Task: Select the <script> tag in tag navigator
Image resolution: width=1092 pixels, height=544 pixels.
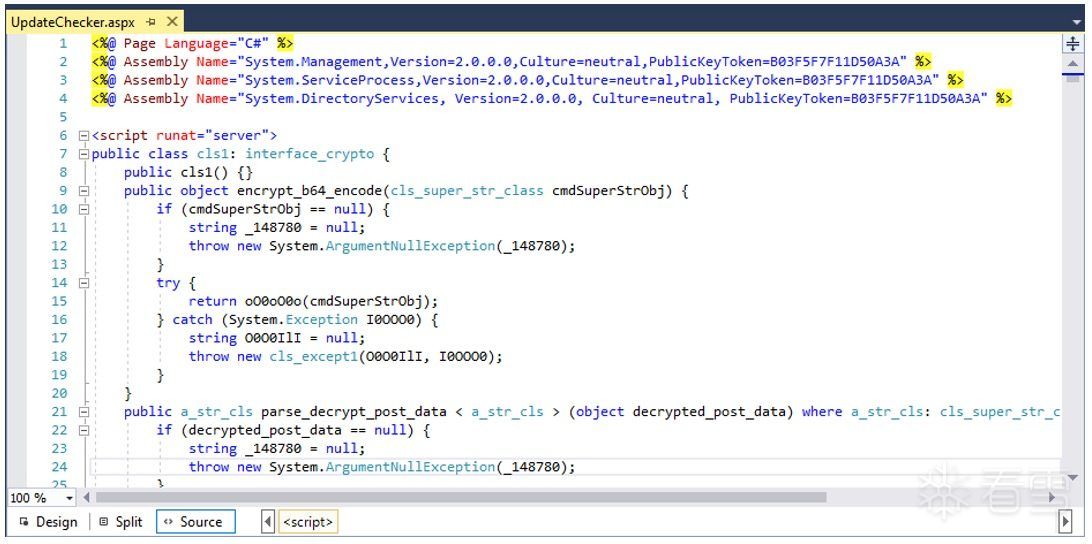Action: coord(308,522)
